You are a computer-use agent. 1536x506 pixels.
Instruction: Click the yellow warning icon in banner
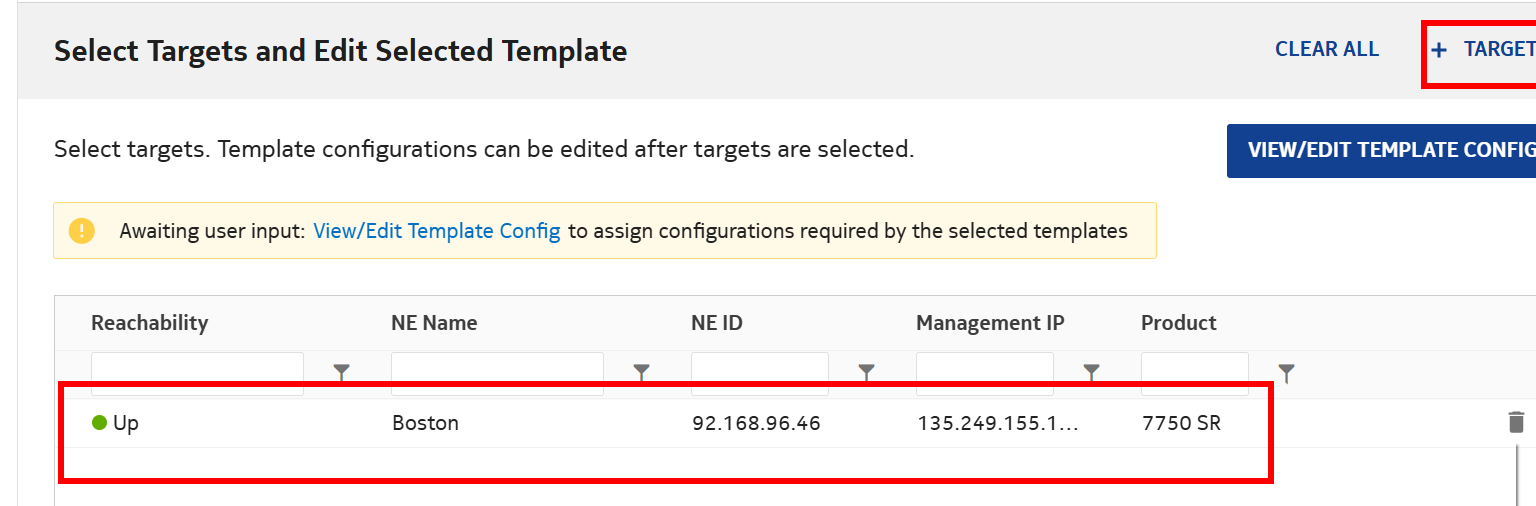(x=82, y=231)
